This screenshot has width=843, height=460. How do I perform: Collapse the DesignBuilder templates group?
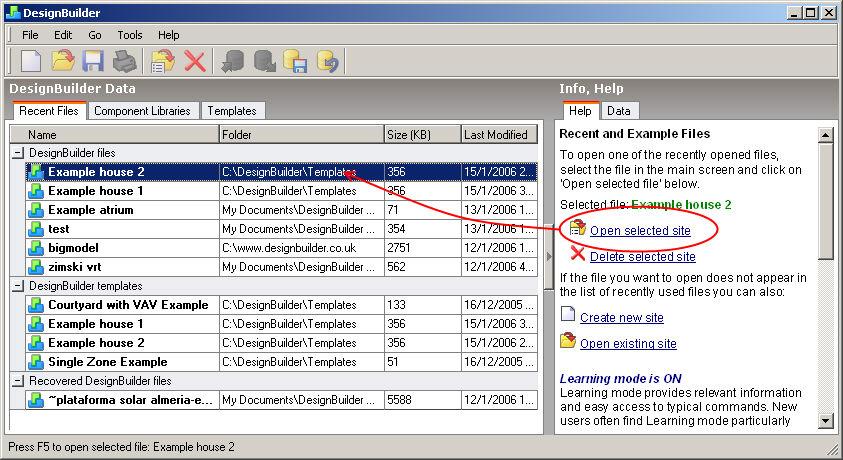pyautogui.click(x=17, y=286)
